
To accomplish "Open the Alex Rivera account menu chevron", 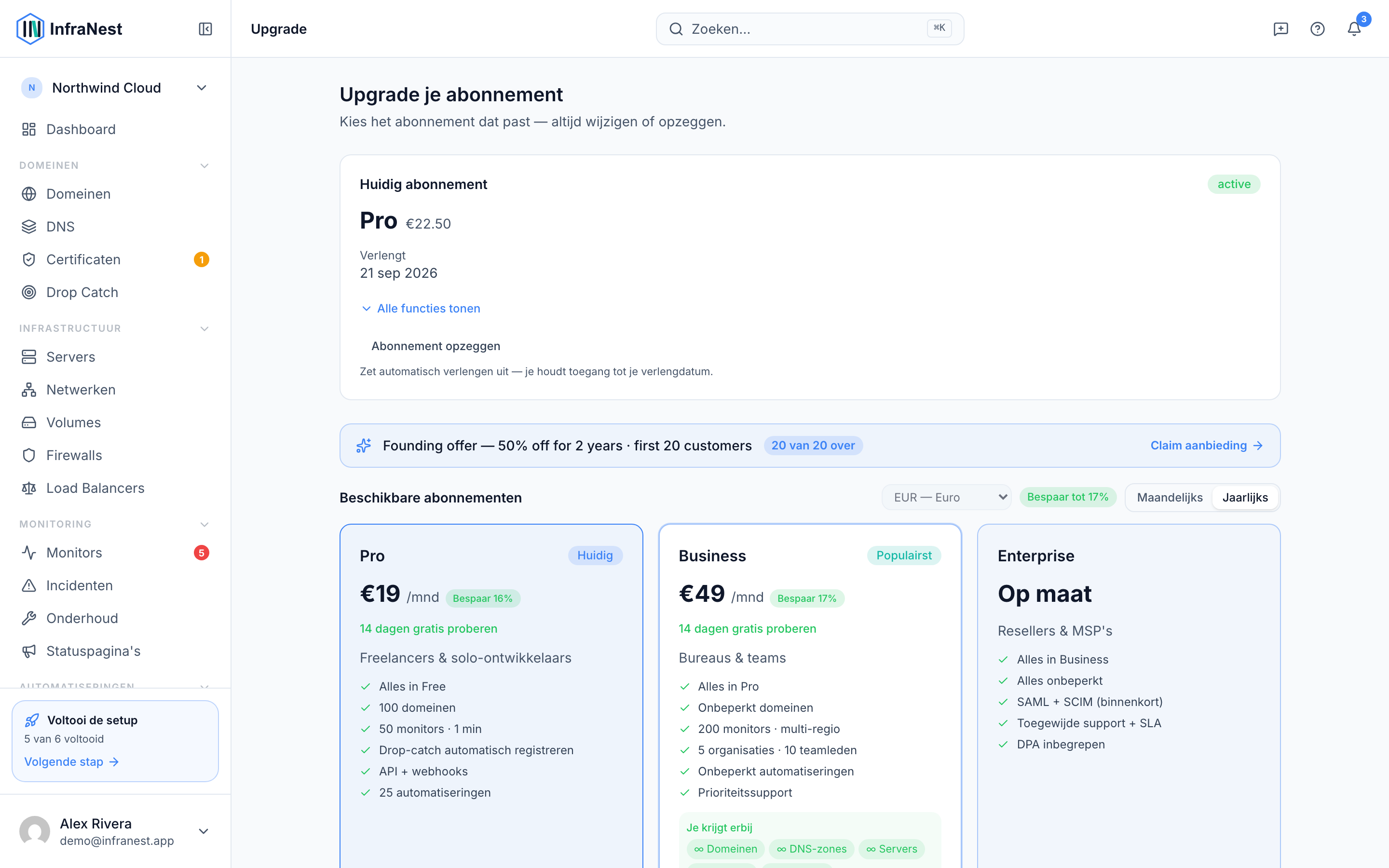I will click(203, 831).
